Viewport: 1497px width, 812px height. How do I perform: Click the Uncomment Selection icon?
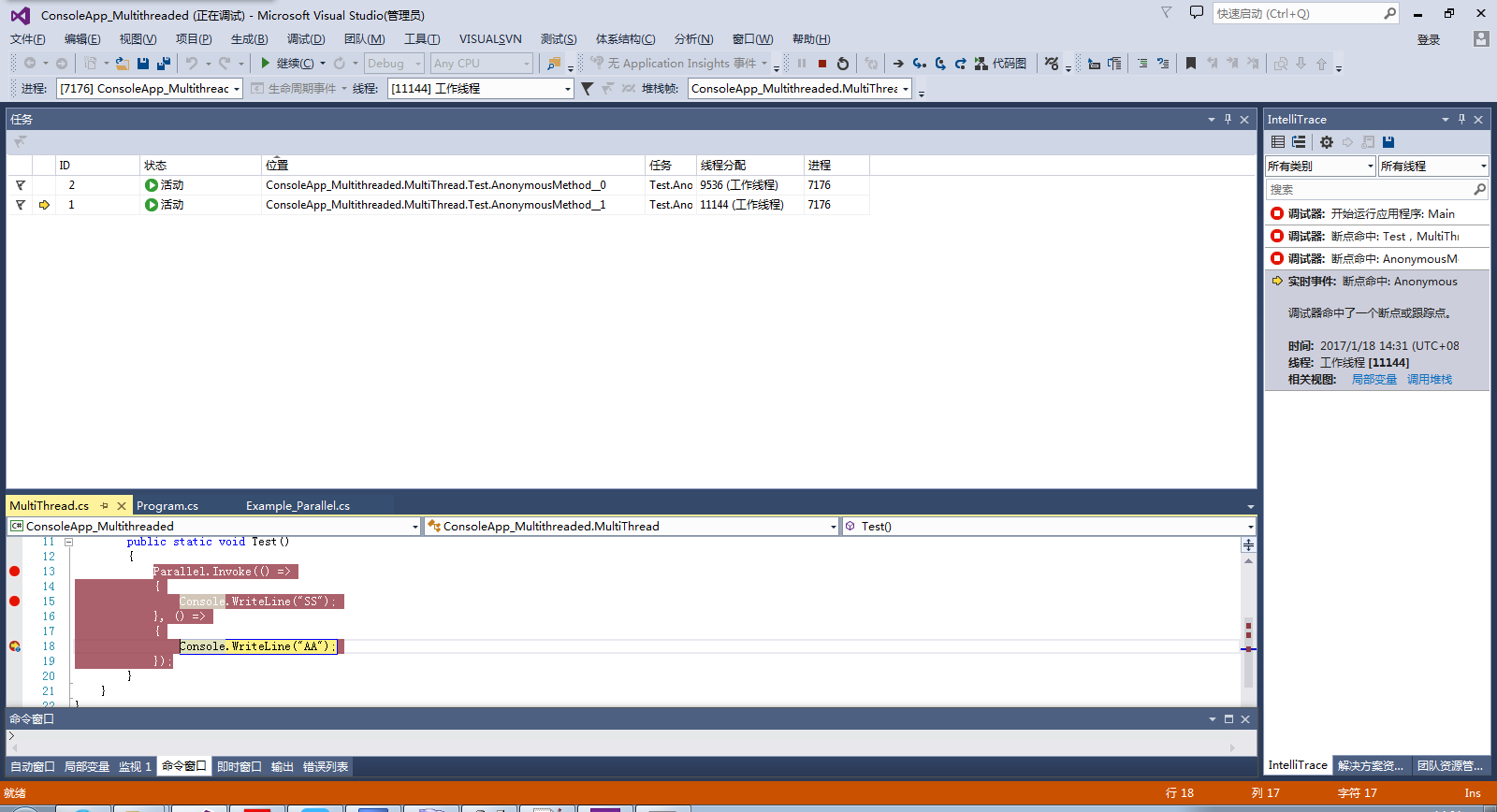click(1163, 64)
